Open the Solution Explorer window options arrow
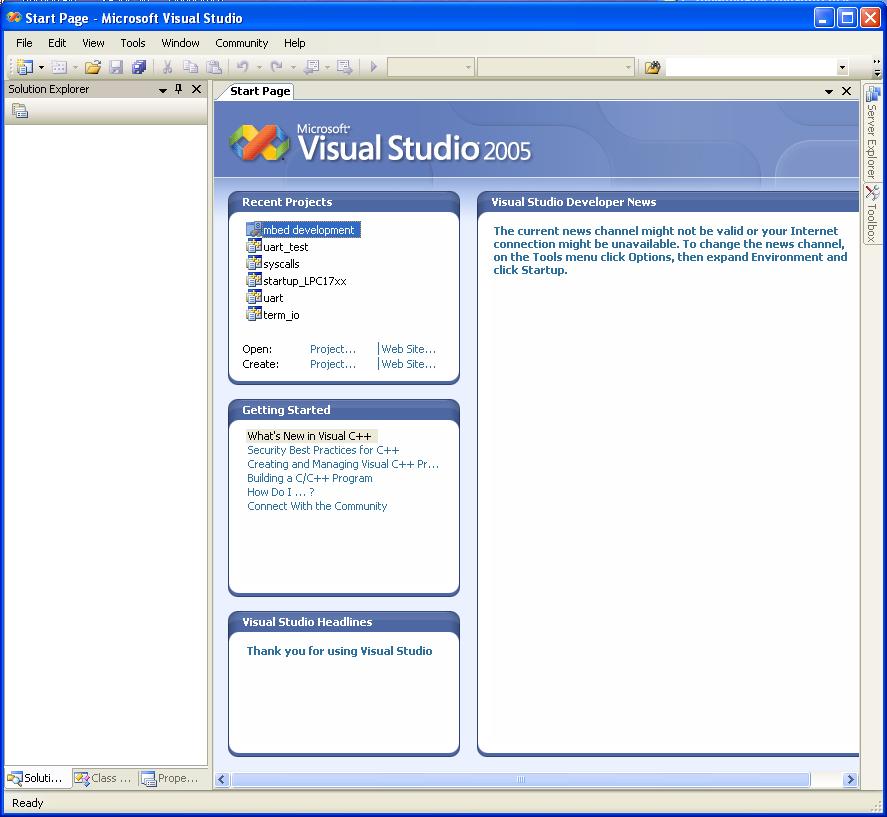 pos(162,89)
